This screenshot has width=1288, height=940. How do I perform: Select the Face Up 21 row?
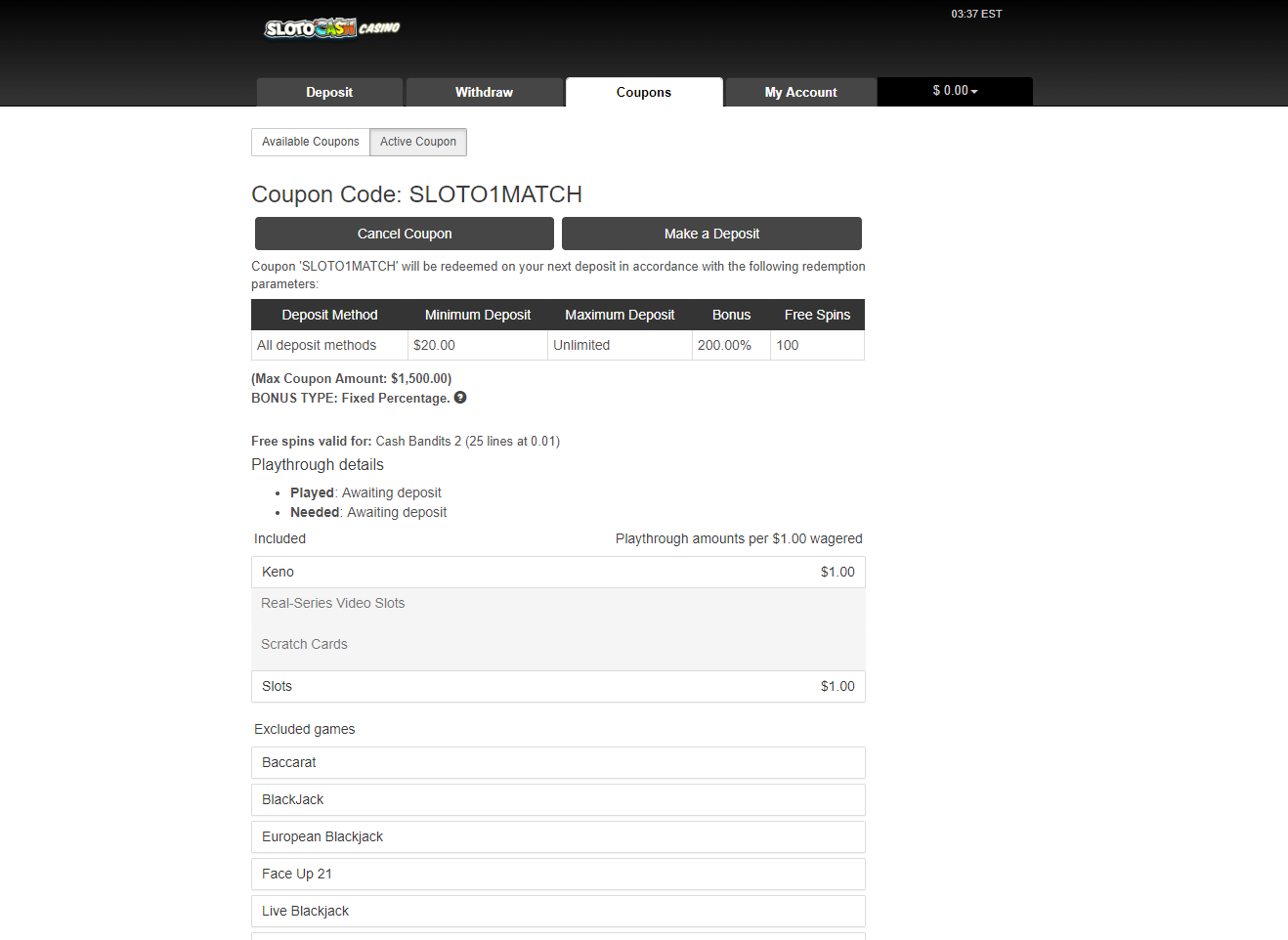(x=558, y=874)
